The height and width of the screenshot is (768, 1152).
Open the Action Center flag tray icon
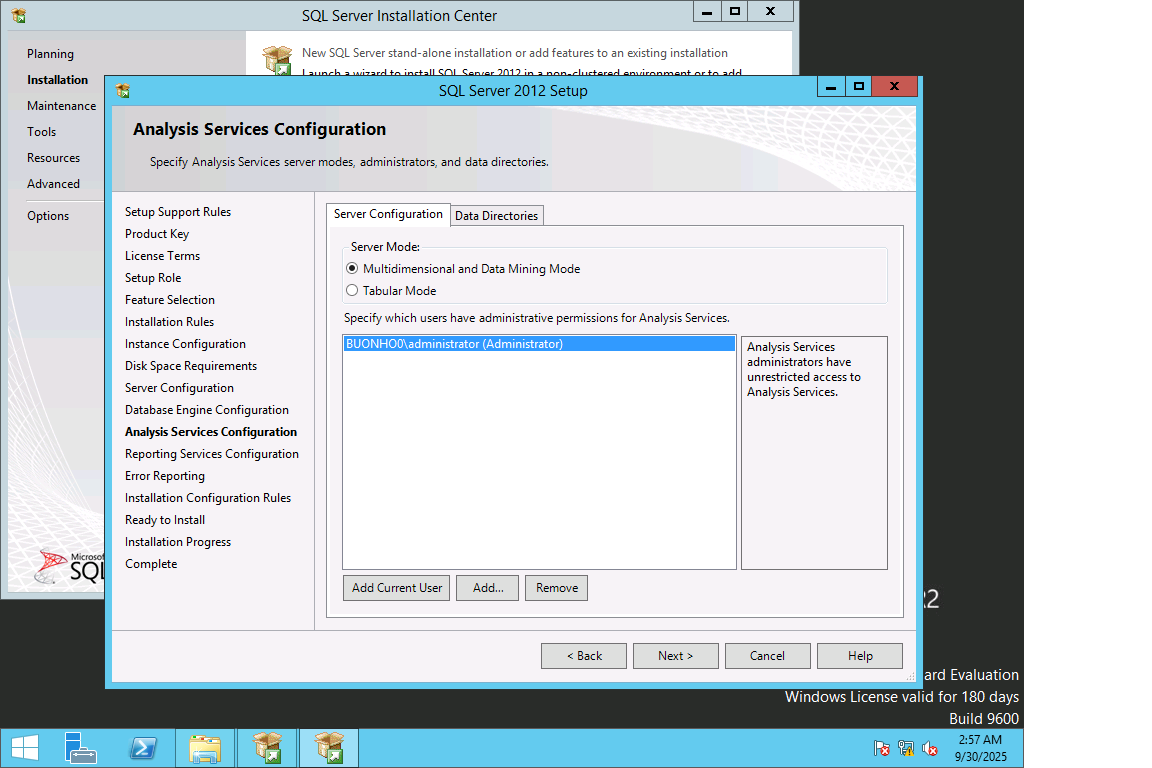[x=882, y=748]
